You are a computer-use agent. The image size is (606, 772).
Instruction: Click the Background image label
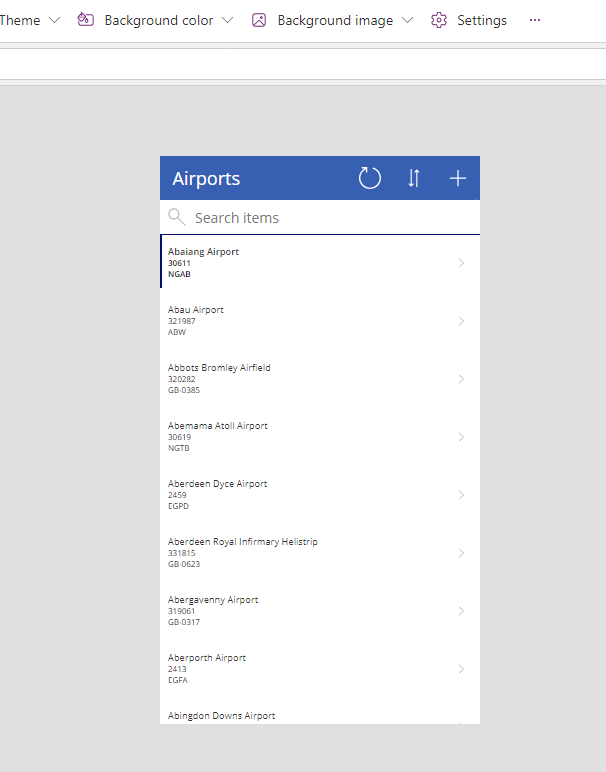tap(335, 20)
